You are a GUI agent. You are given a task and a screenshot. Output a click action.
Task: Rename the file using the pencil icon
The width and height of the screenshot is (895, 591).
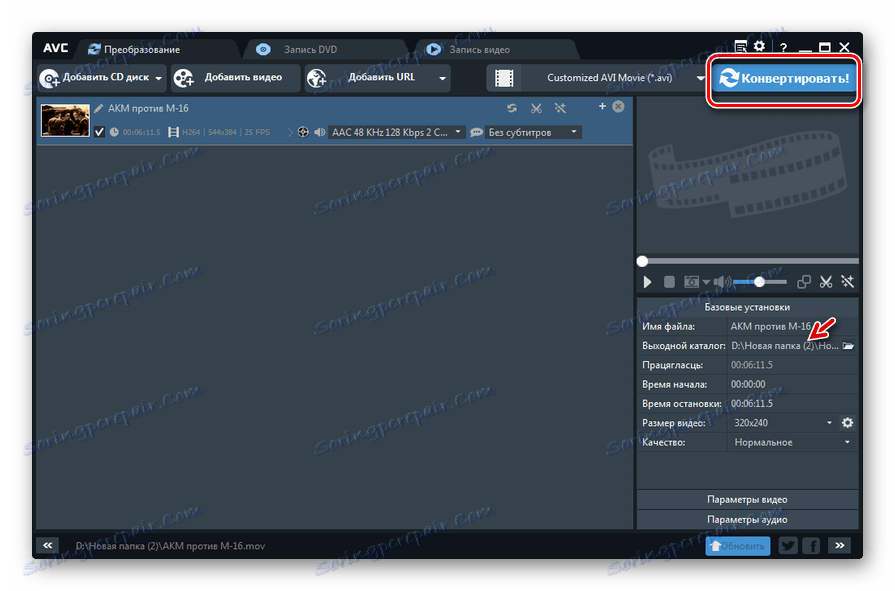pos(99,108)
